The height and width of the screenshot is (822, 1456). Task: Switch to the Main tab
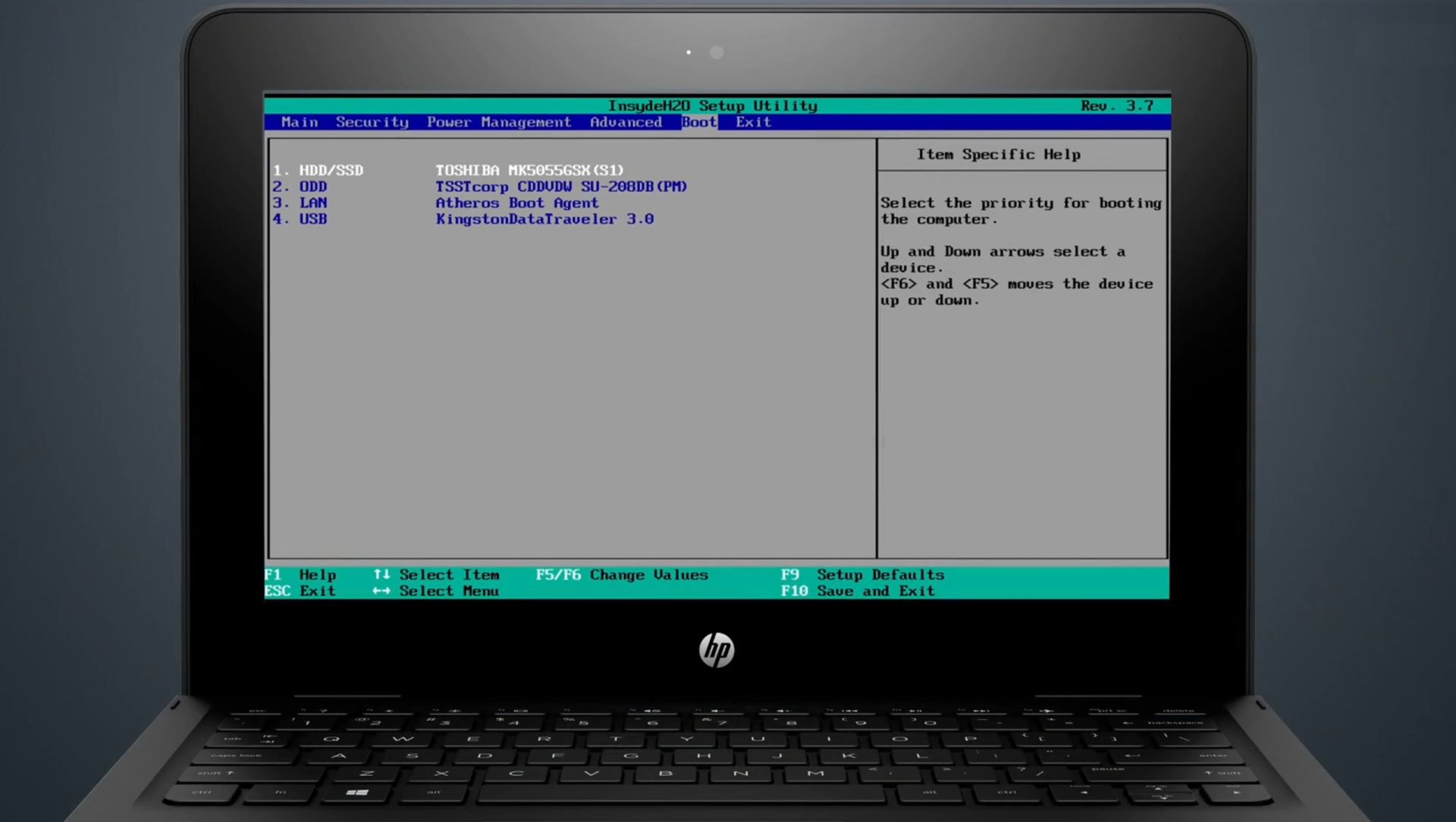click(299, 122)
